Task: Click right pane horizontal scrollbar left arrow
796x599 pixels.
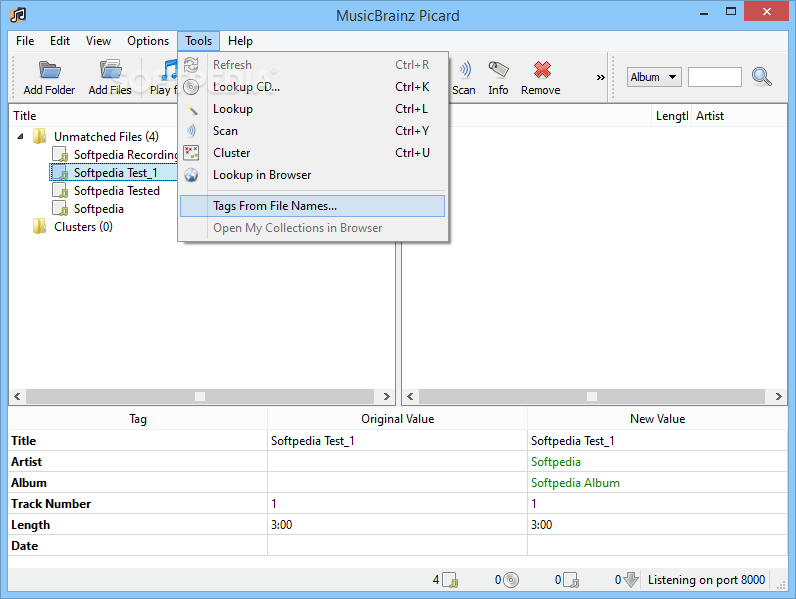Action: (410, 396)
